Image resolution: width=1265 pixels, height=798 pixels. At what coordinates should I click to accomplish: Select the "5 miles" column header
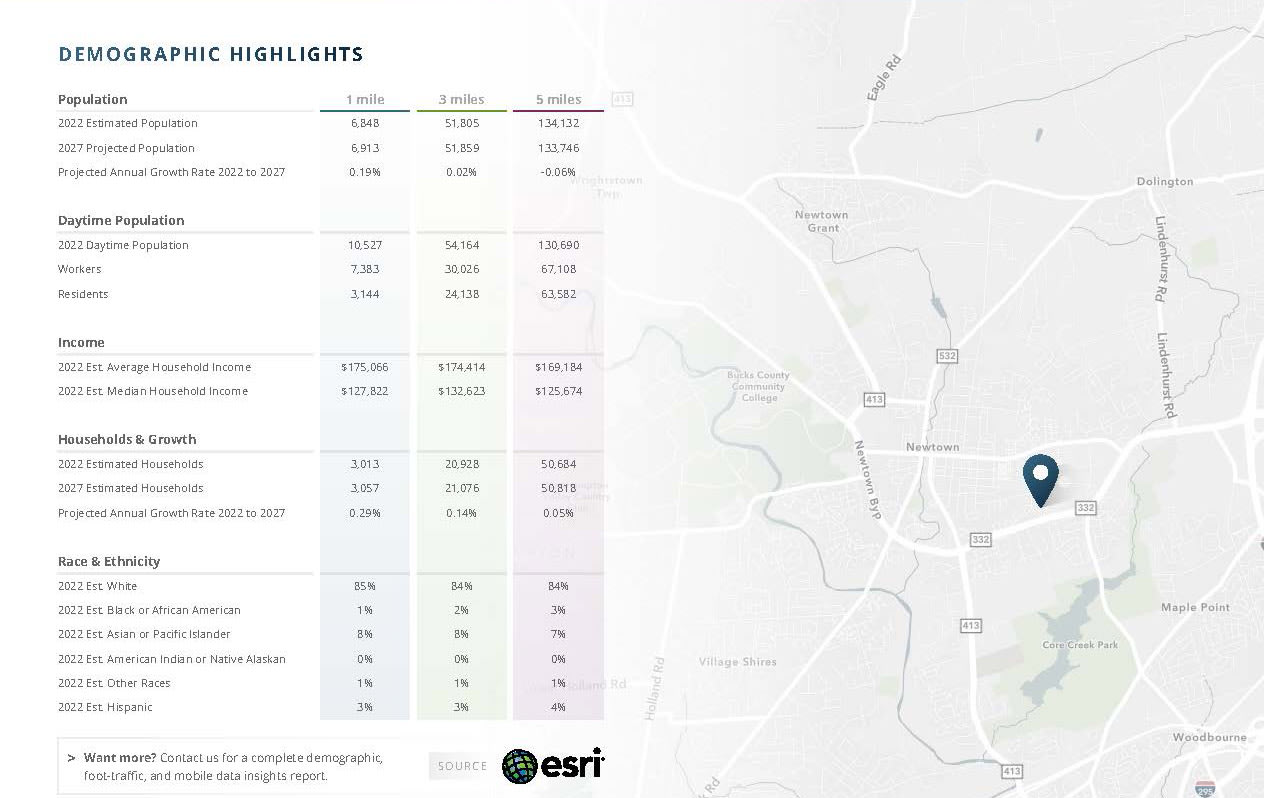[558, 99]
